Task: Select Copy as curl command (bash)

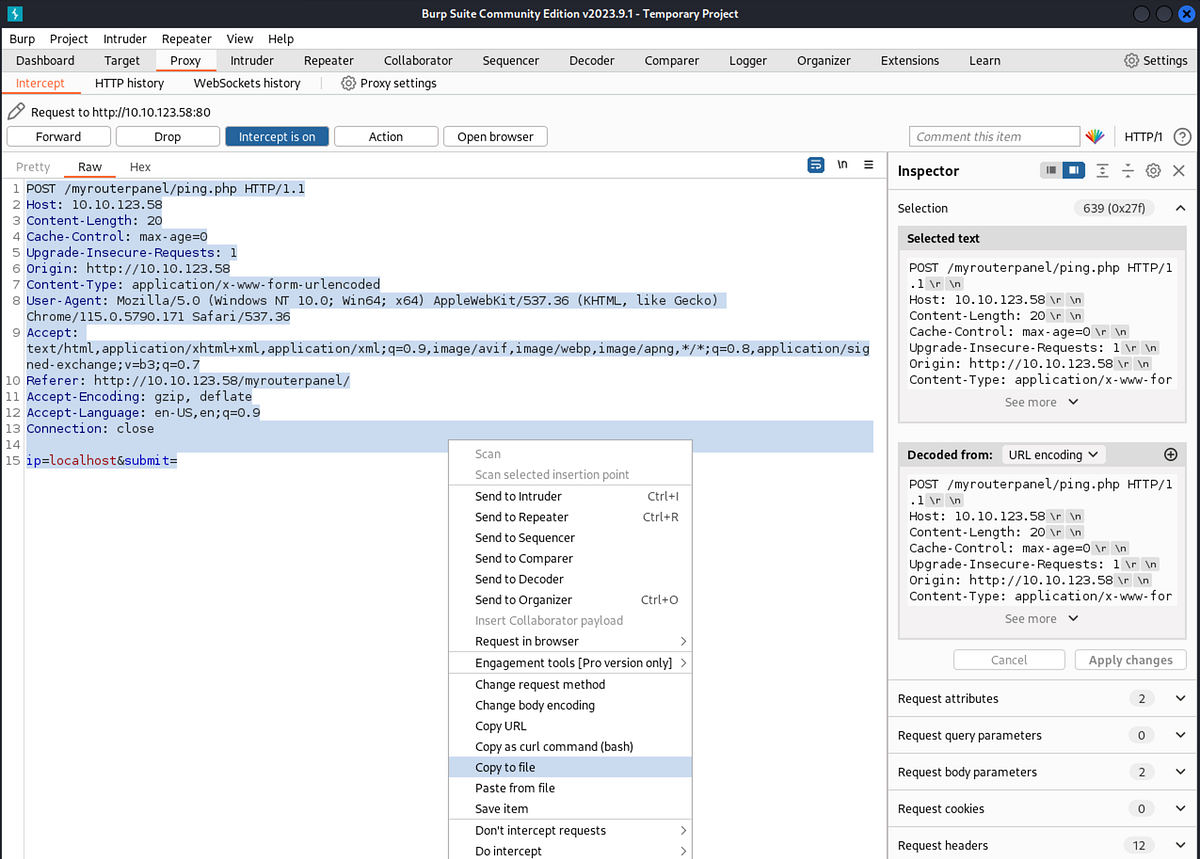Action: click(x=569, y=746)
